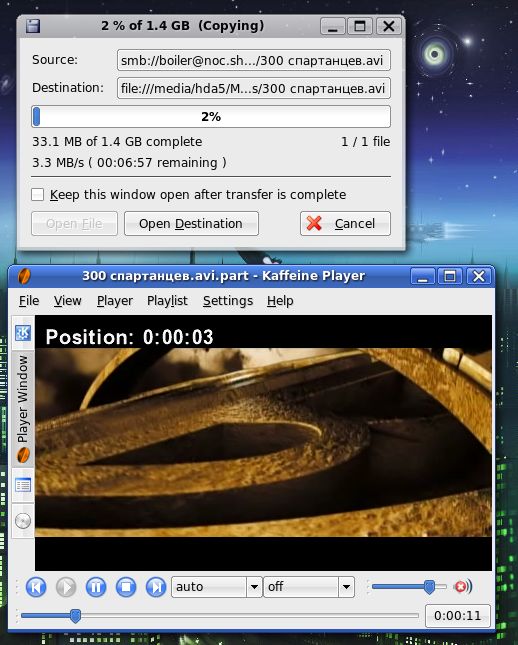This screenshot has height=645, width=518.
Task: Open the Playlist menu
Action: pos(167,301)
